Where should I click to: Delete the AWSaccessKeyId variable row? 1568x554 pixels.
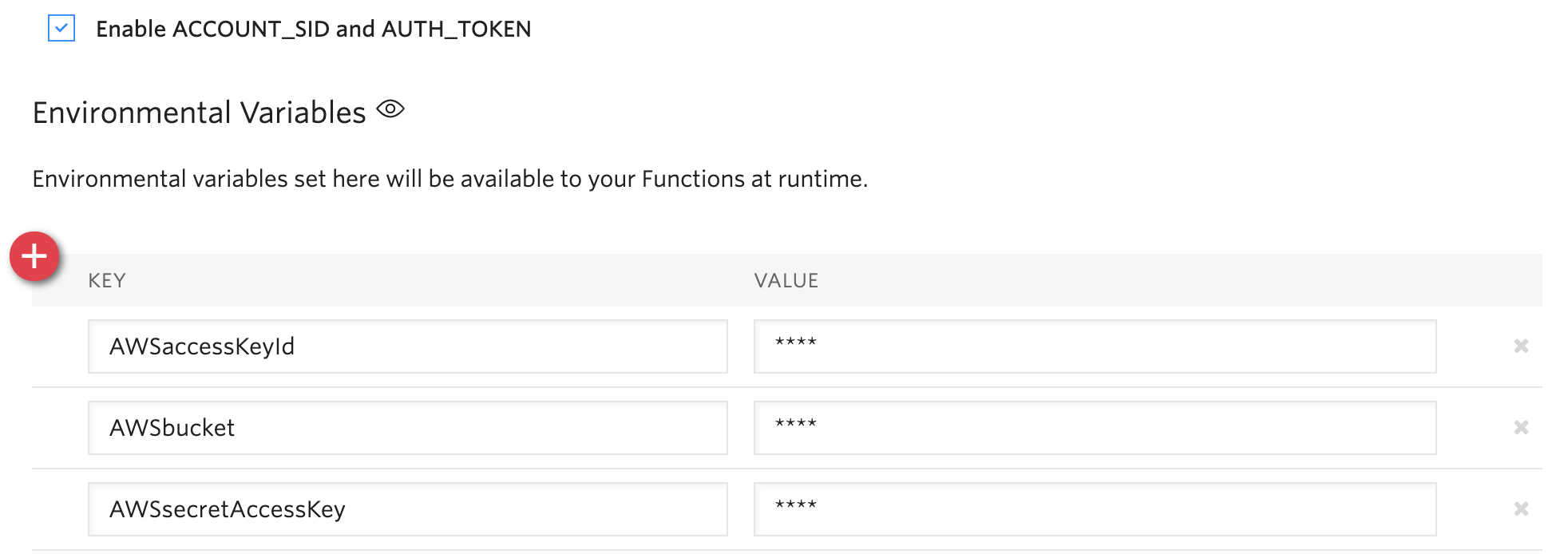coord(1521,346)
